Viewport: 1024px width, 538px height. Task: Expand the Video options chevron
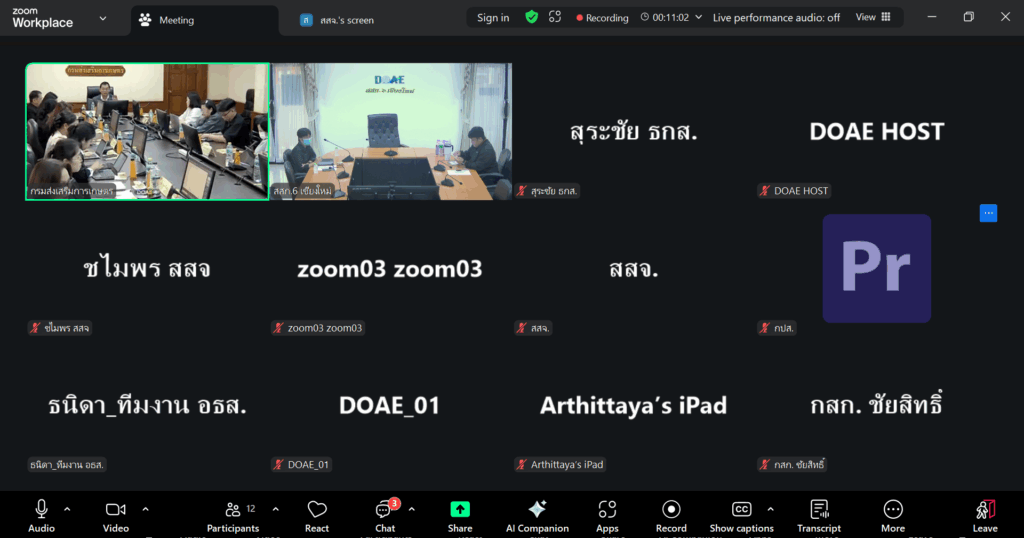point(145,509)
